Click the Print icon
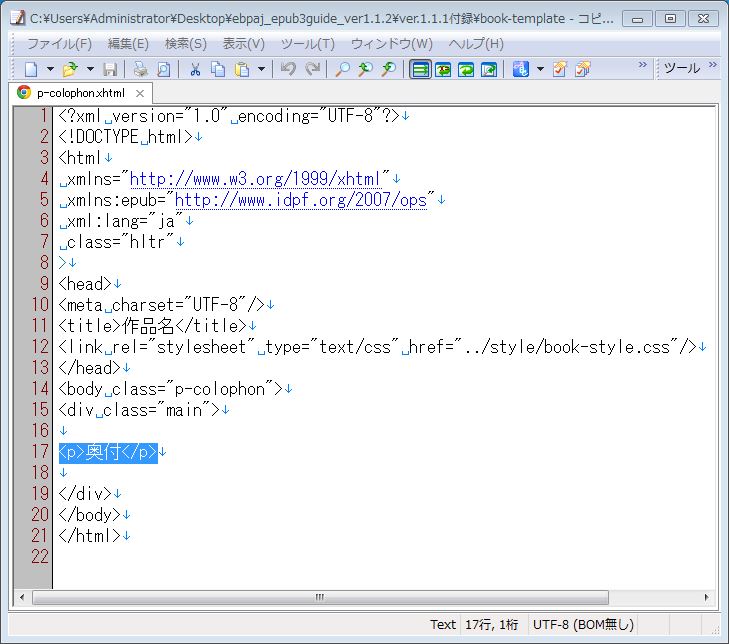This screenshot has width=729, height=644. point(140,69)
